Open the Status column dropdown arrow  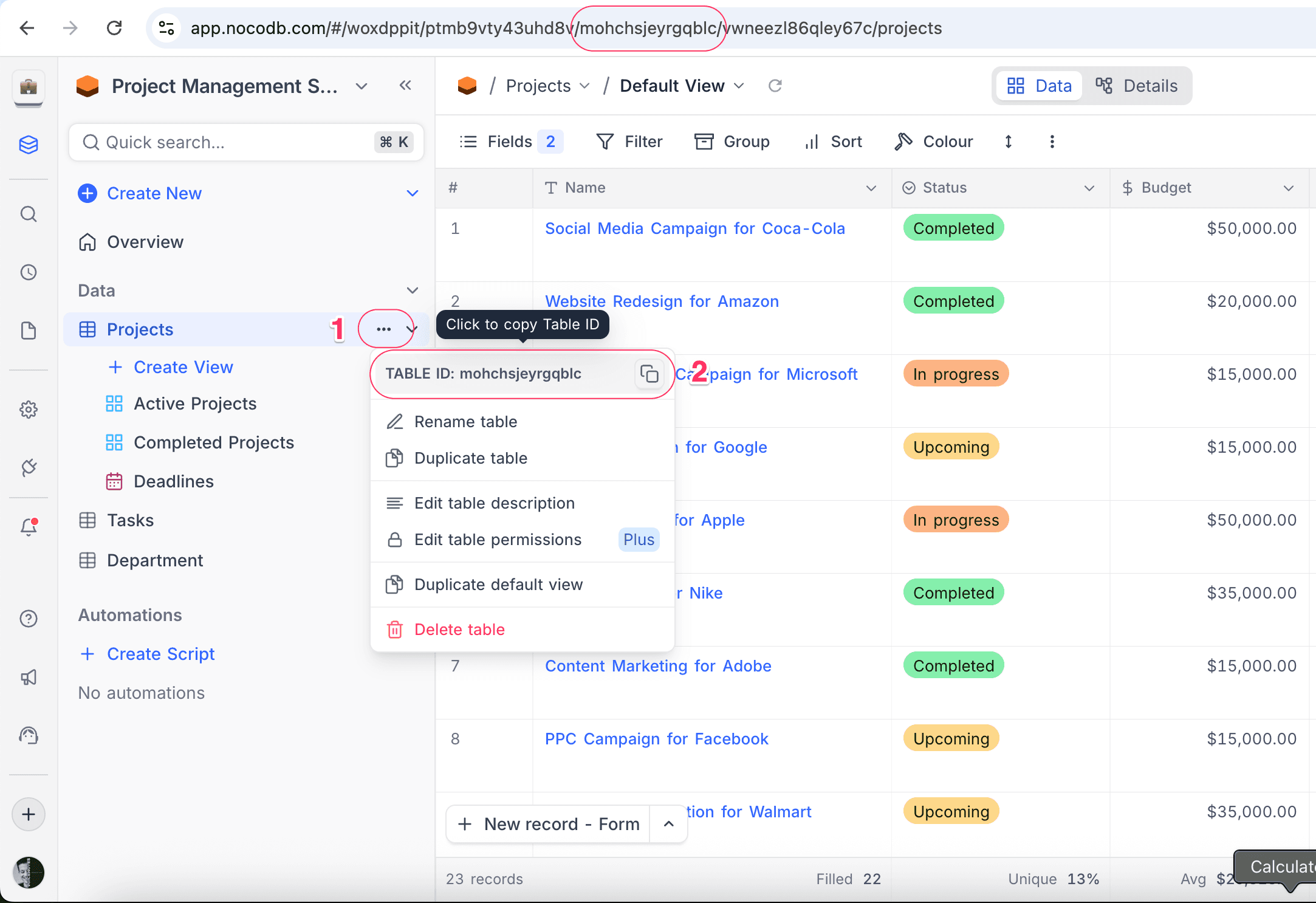tap(1089, 188)
